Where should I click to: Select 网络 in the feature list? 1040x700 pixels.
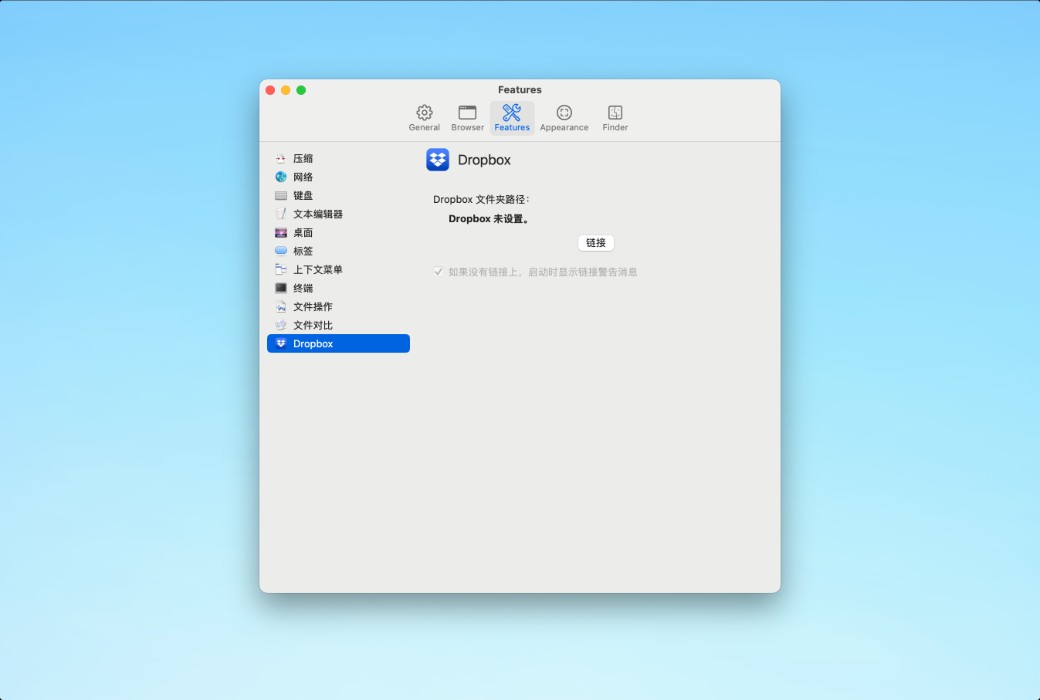click(338, 177)
